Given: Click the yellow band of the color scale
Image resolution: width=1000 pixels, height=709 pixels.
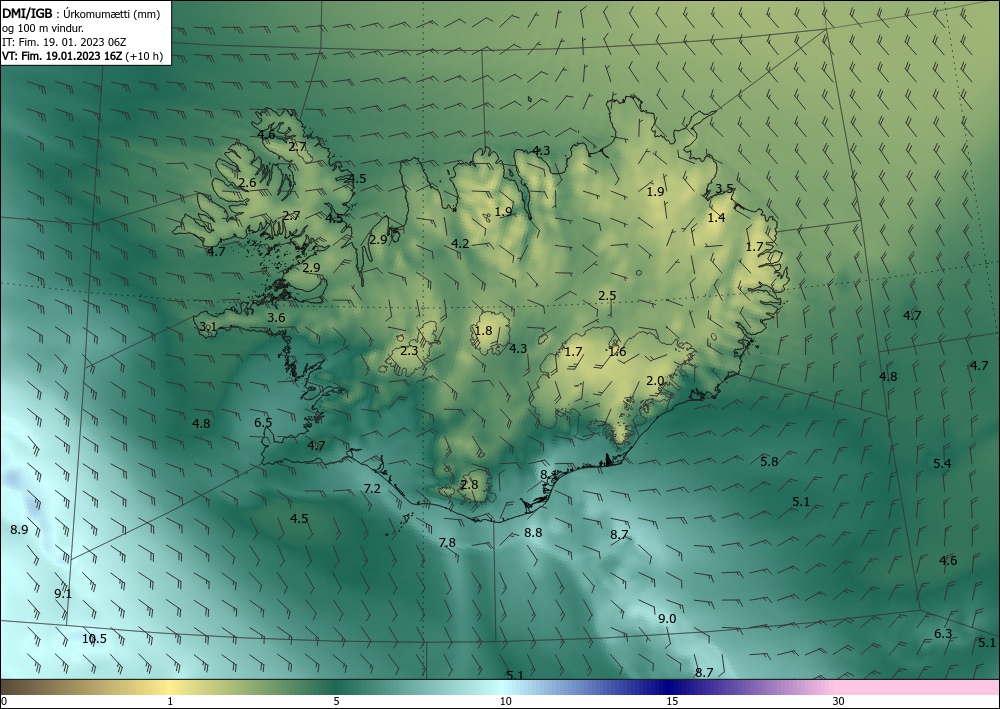Looking at the screenshot, I should (x=170, y=687).
